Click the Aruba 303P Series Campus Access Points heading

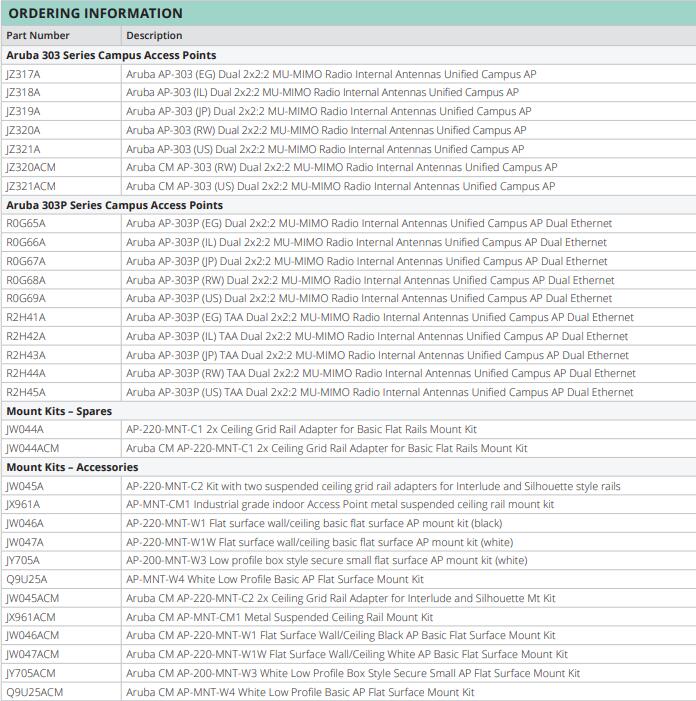[114, 205]
